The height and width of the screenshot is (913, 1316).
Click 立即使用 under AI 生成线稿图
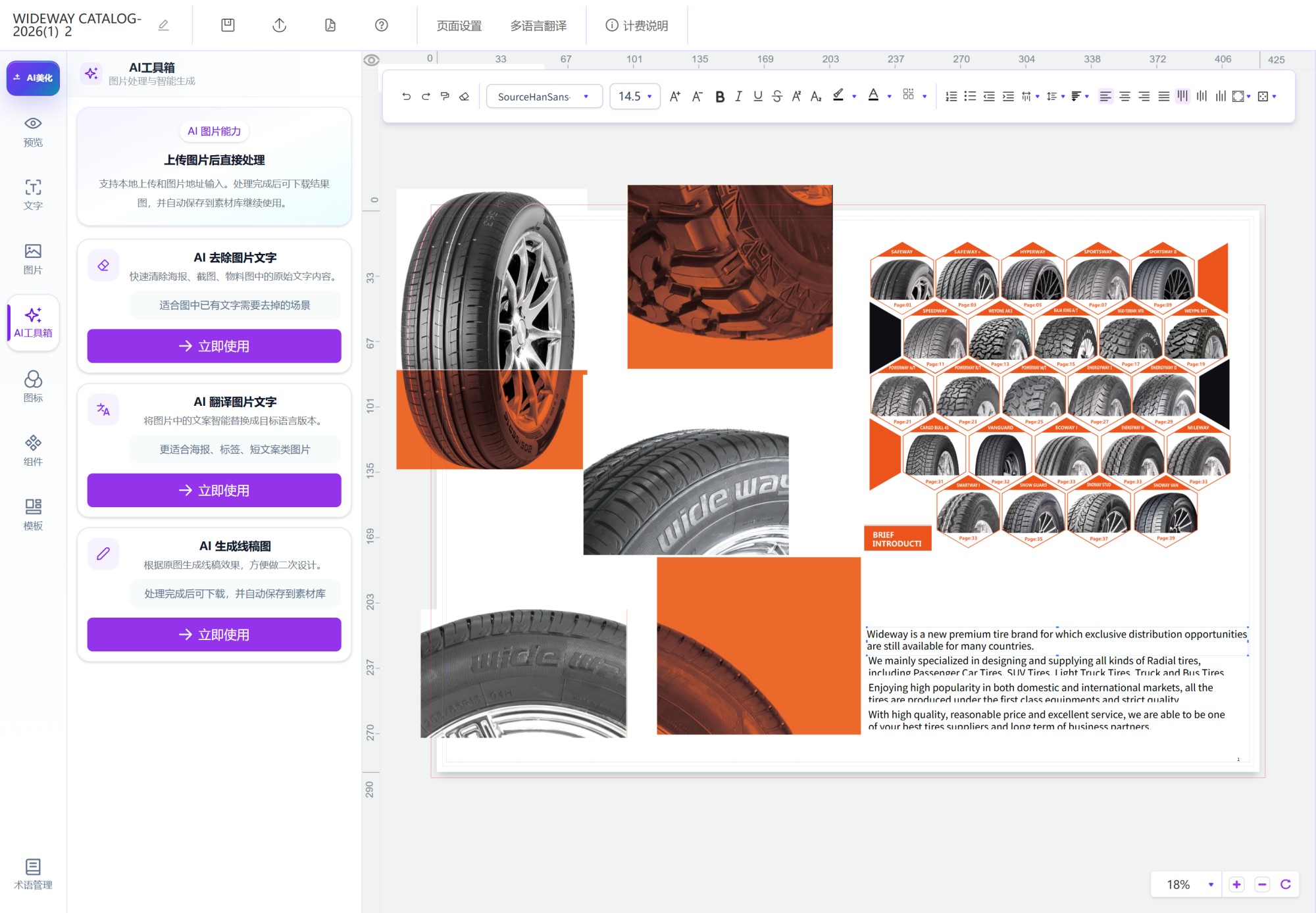click(x=214, y=634)
